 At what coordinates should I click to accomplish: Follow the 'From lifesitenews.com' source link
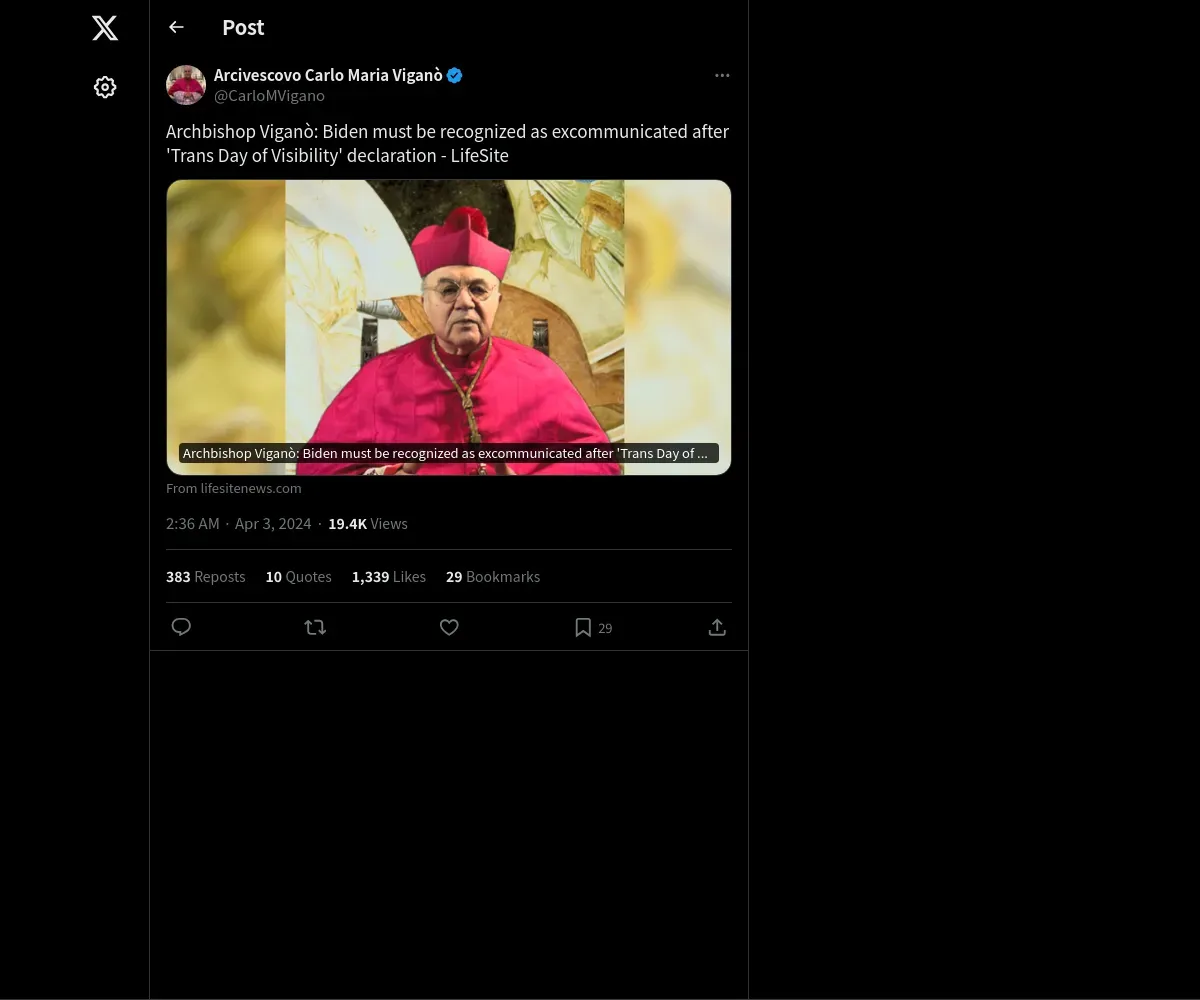coord(234,488)
